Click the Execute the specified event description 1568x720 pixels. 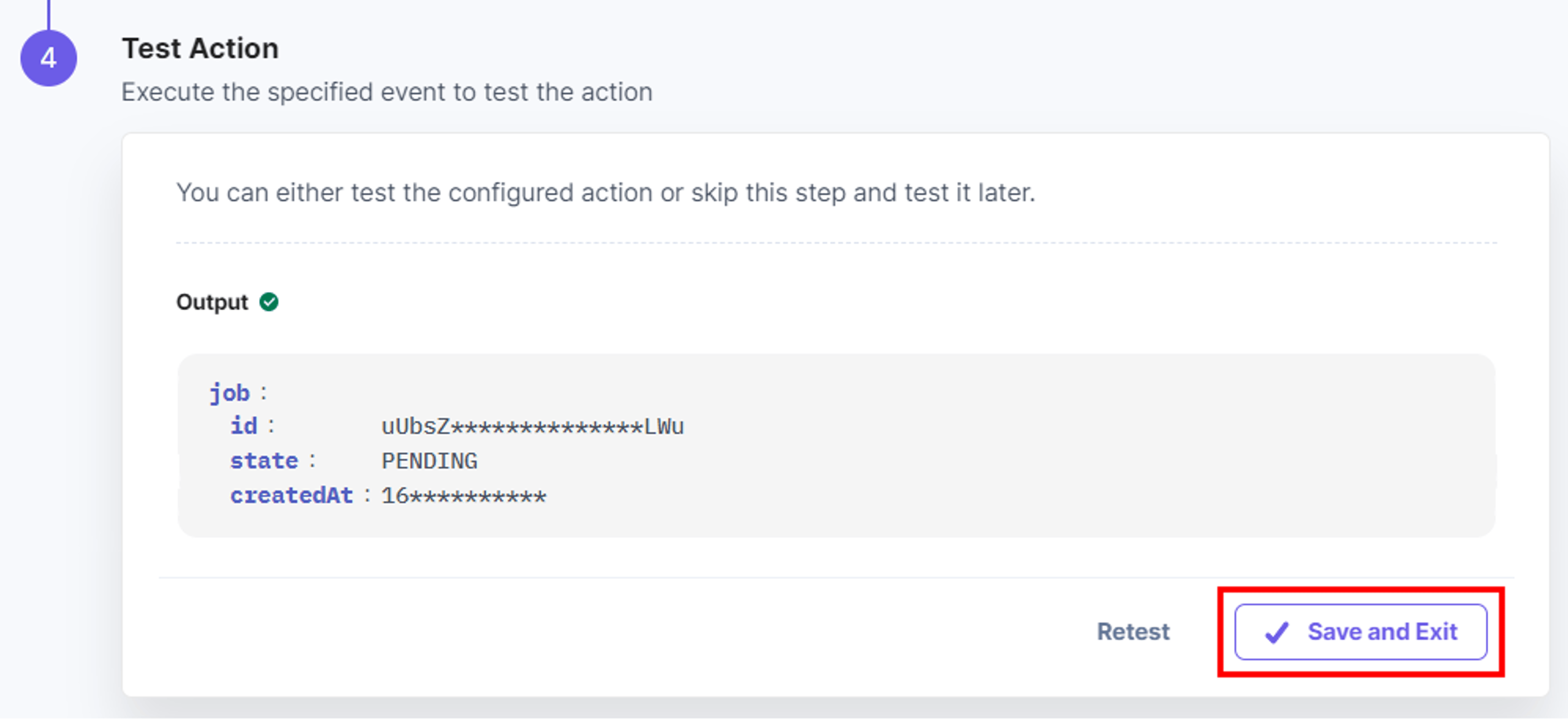click(387, 93)
